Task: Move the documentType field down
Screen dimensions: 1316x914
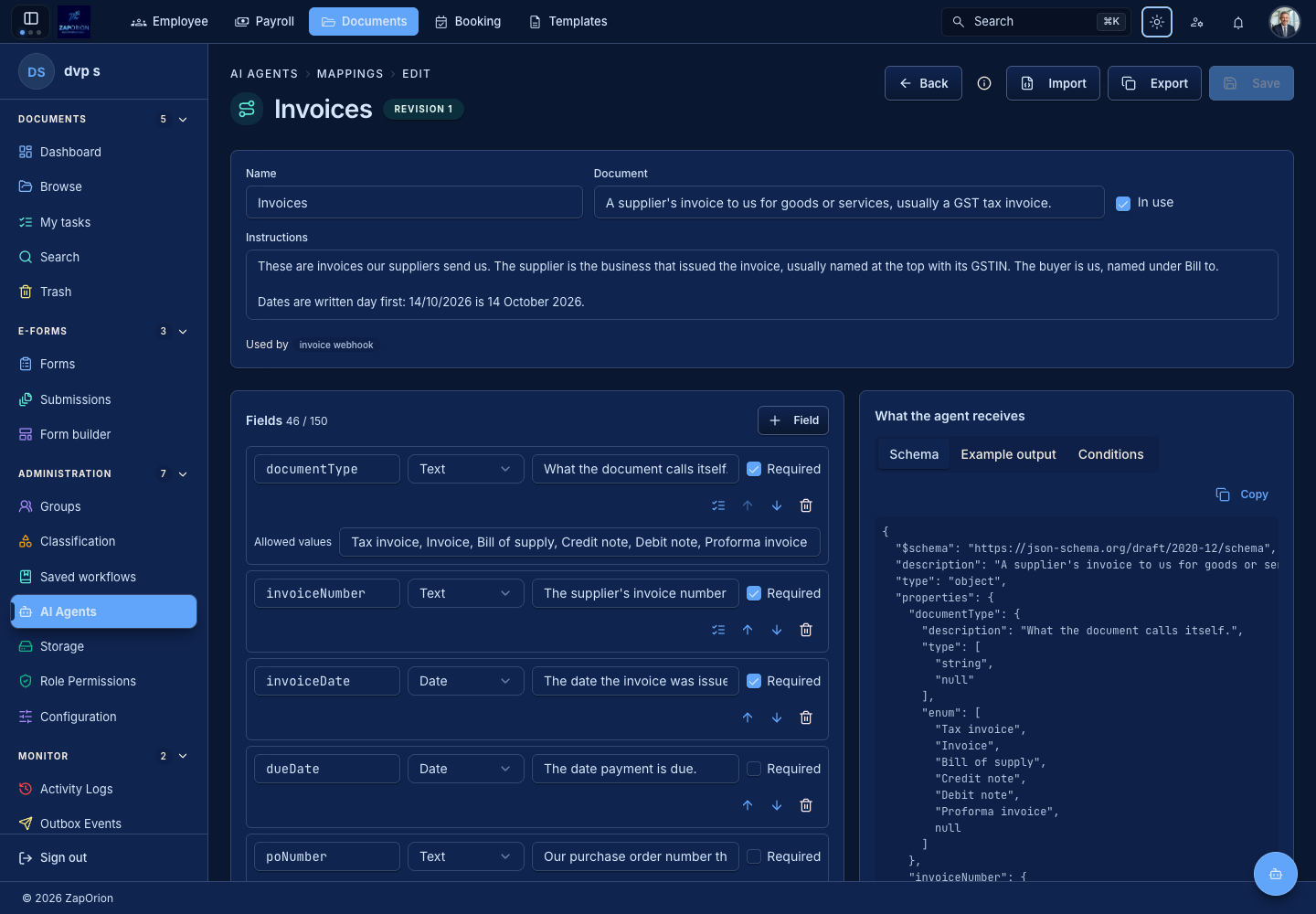Action: pyautogui.click(x=777, y=505)
